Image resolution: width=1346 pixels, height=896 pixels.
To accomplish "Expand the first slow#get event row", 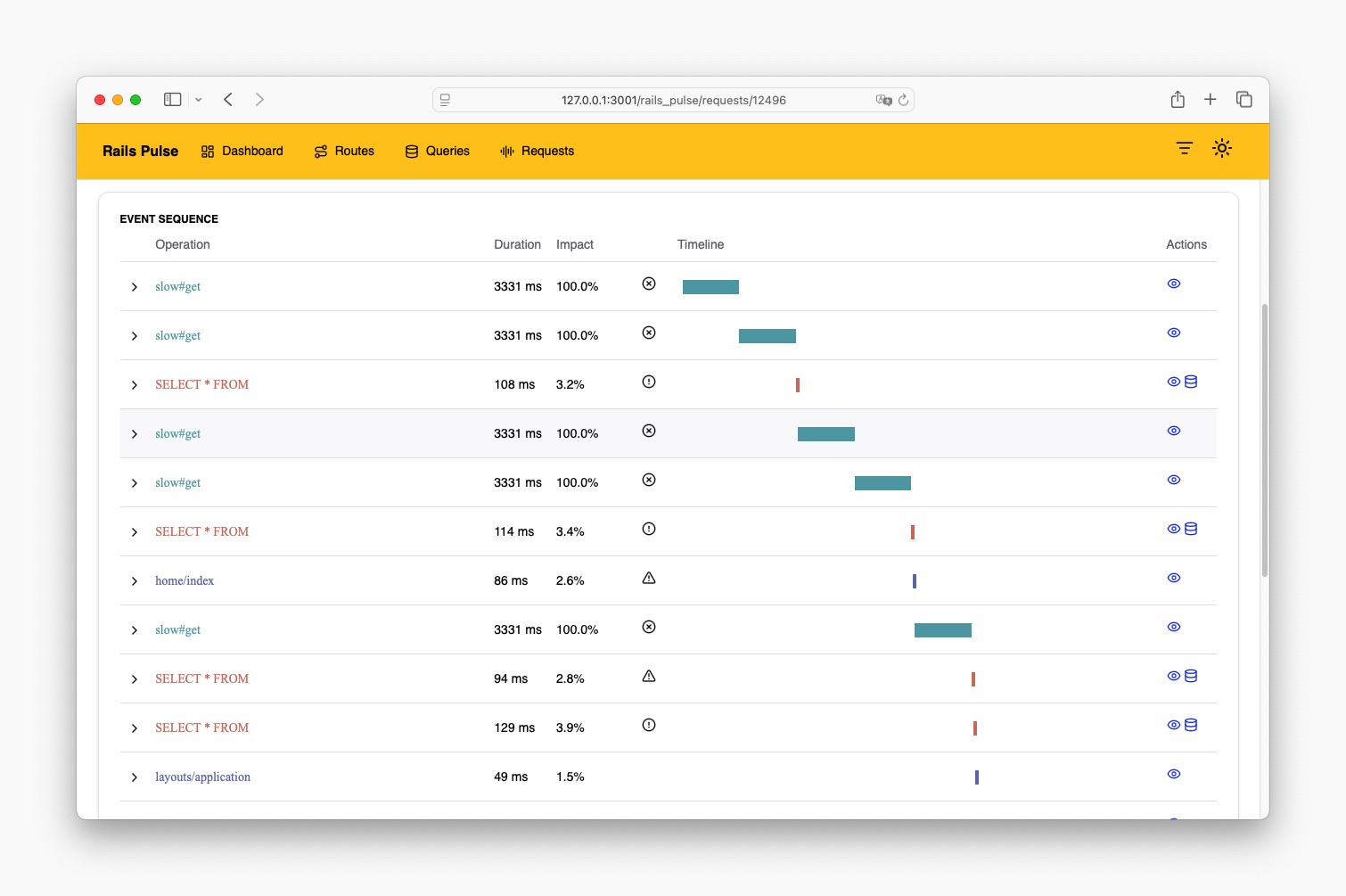I will pos(135,287).
